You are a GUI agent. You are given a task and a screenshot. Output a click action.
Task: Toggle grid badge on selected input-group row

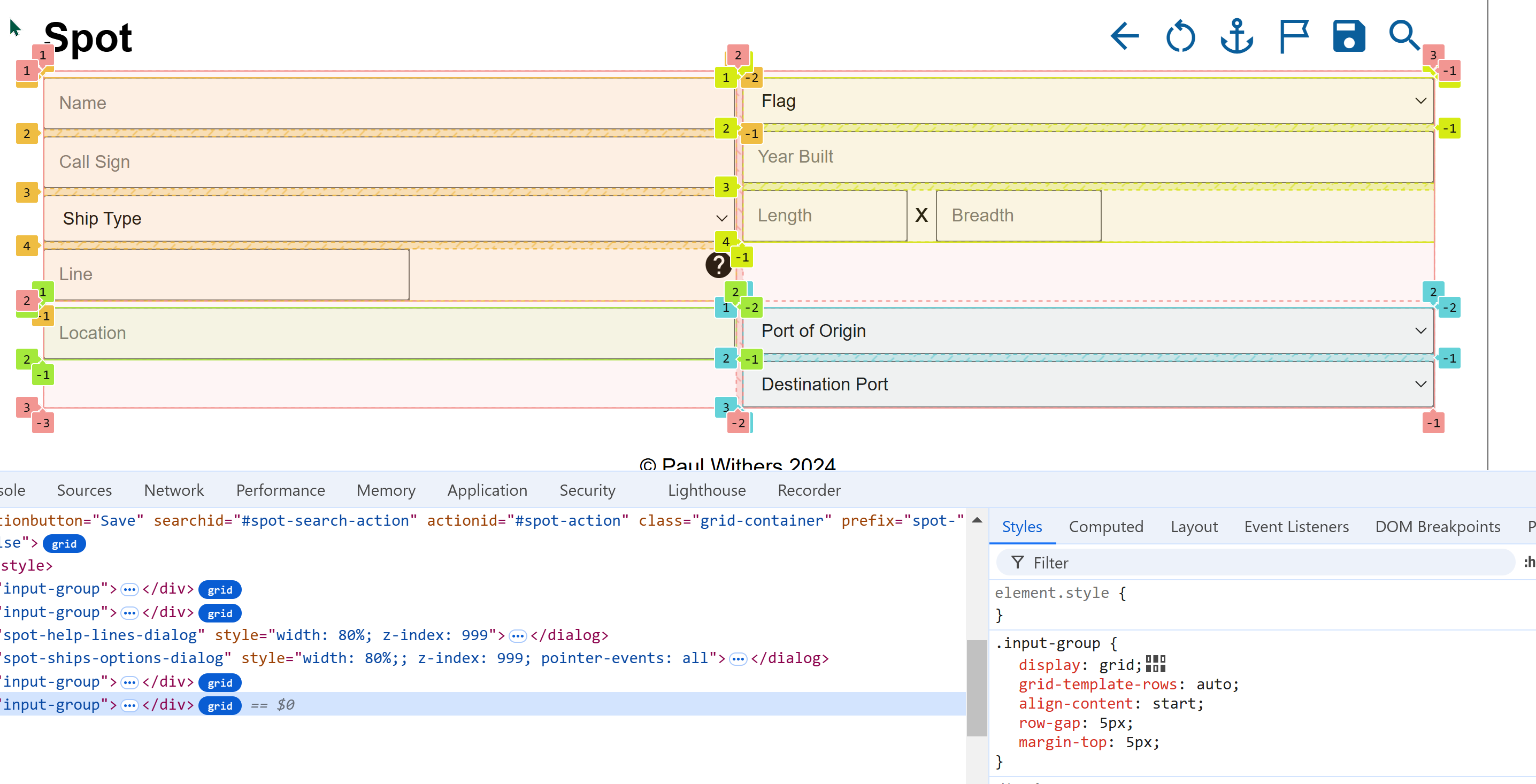tap(220, 705)
